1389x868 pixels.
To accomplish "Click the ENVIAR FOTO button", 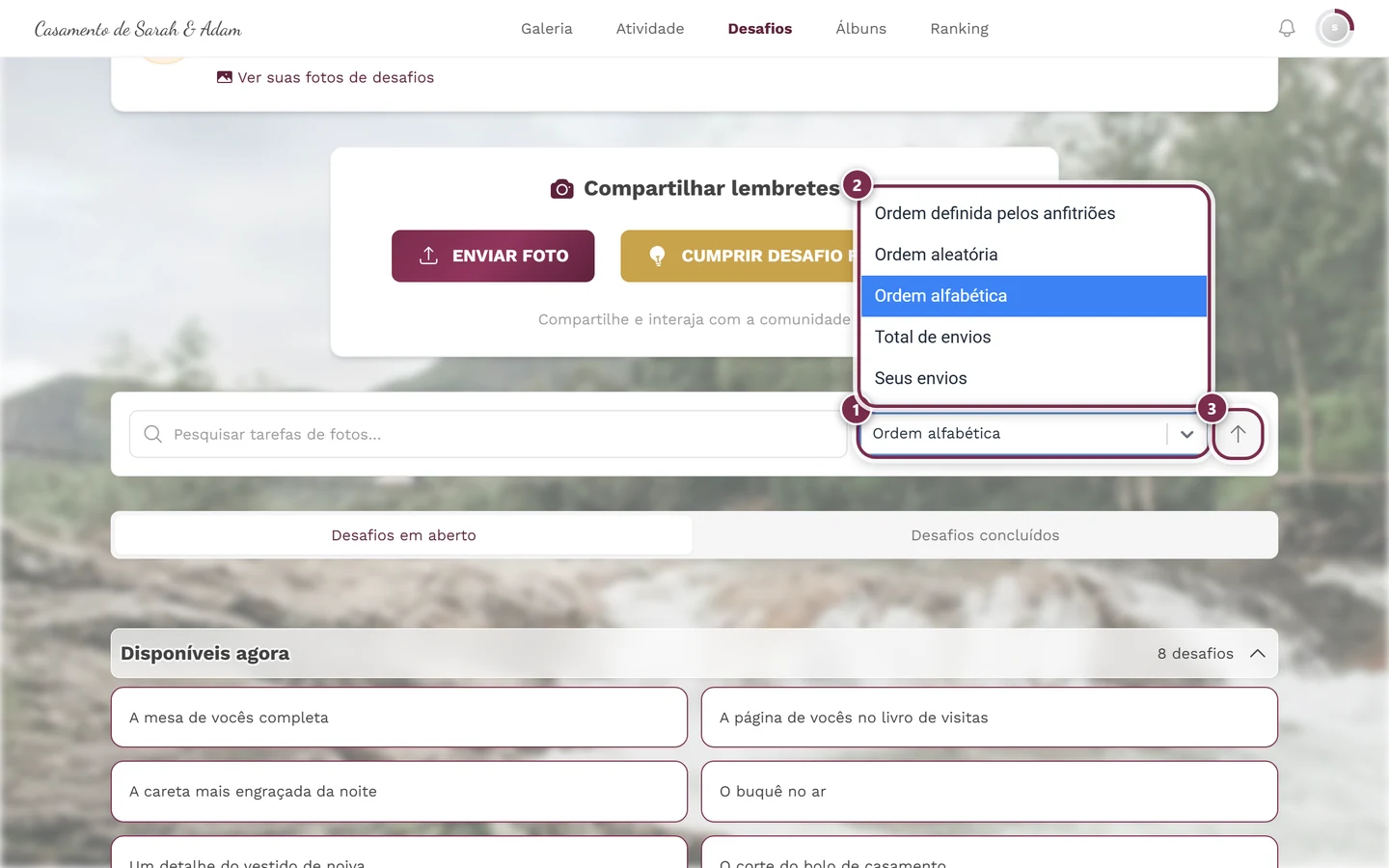I will (x=493, y=256).
